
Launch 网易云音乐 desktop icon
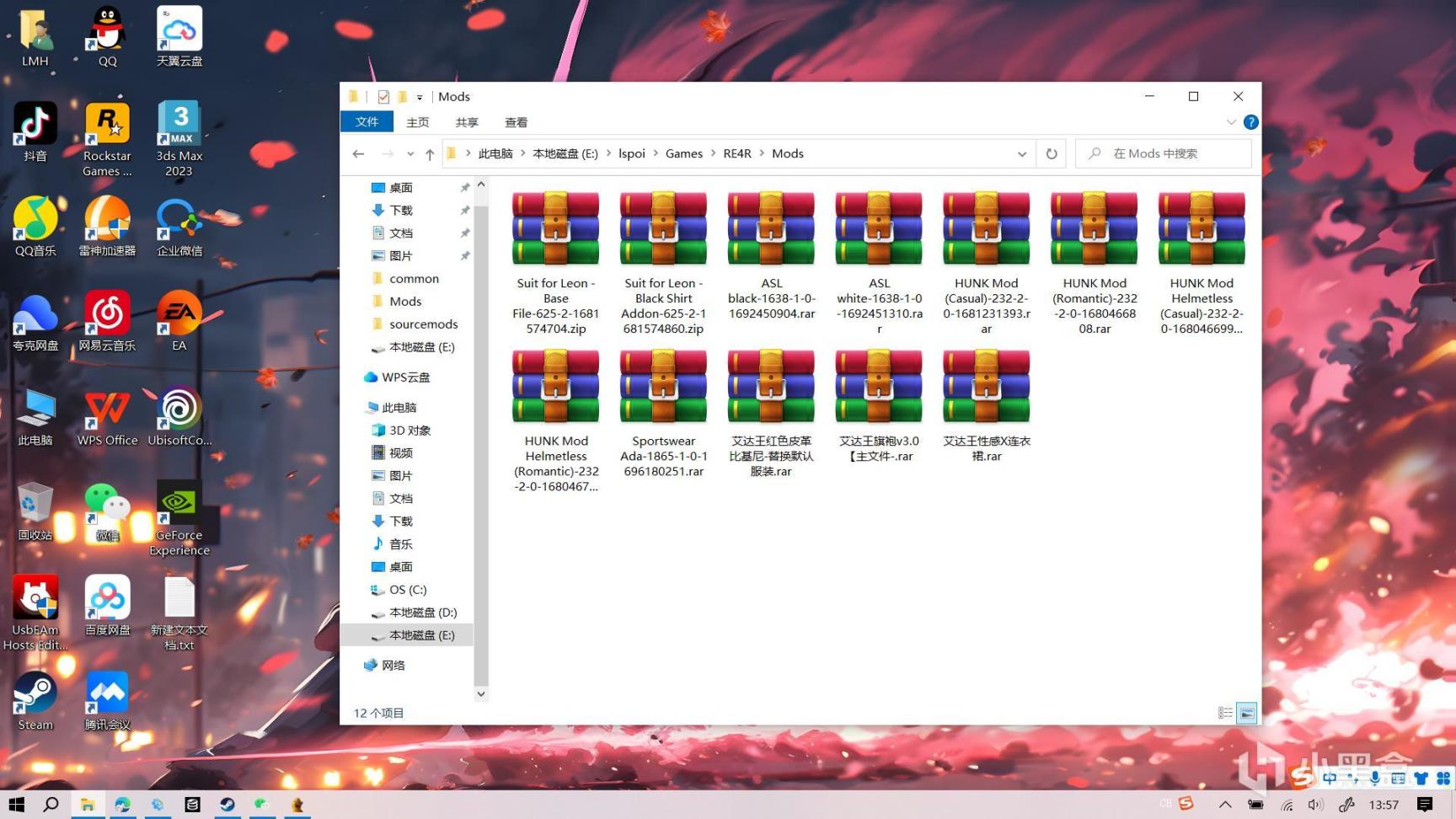[107, 321]
